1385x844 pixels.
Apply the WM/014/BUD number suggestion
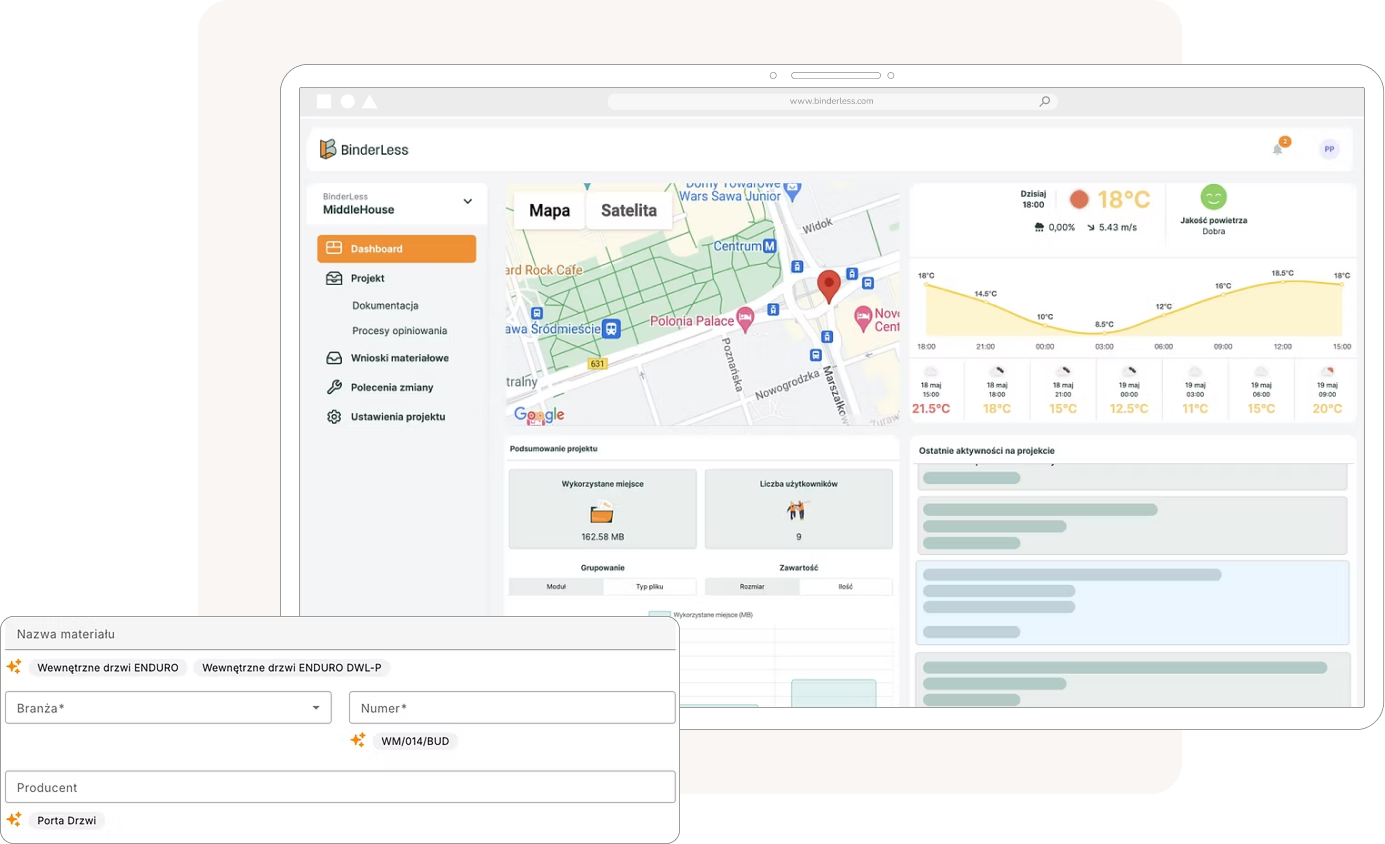coord(415,741)
